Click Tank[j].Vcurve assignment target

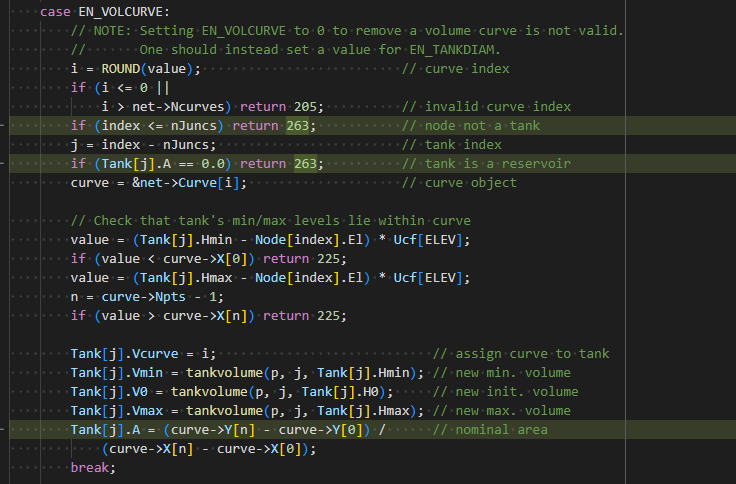pos(124,353)
